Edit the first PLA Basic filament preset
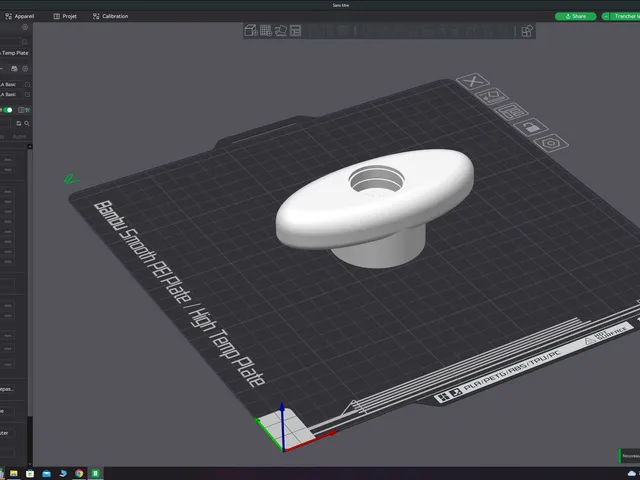 (x=27, y=84)
